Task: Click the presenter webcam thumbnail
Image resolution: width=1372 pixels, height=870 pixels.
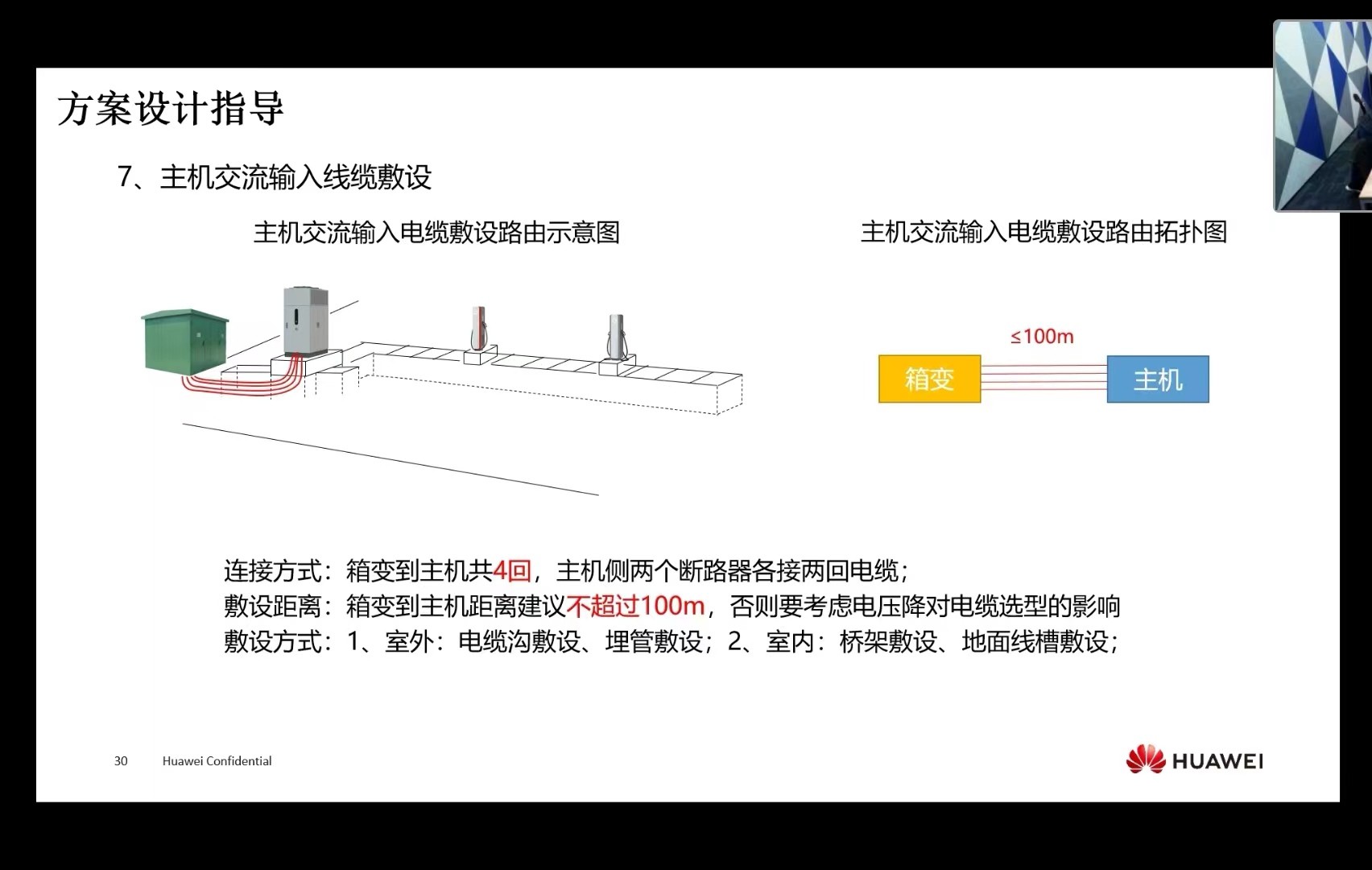Action: tap(1323, 116)
